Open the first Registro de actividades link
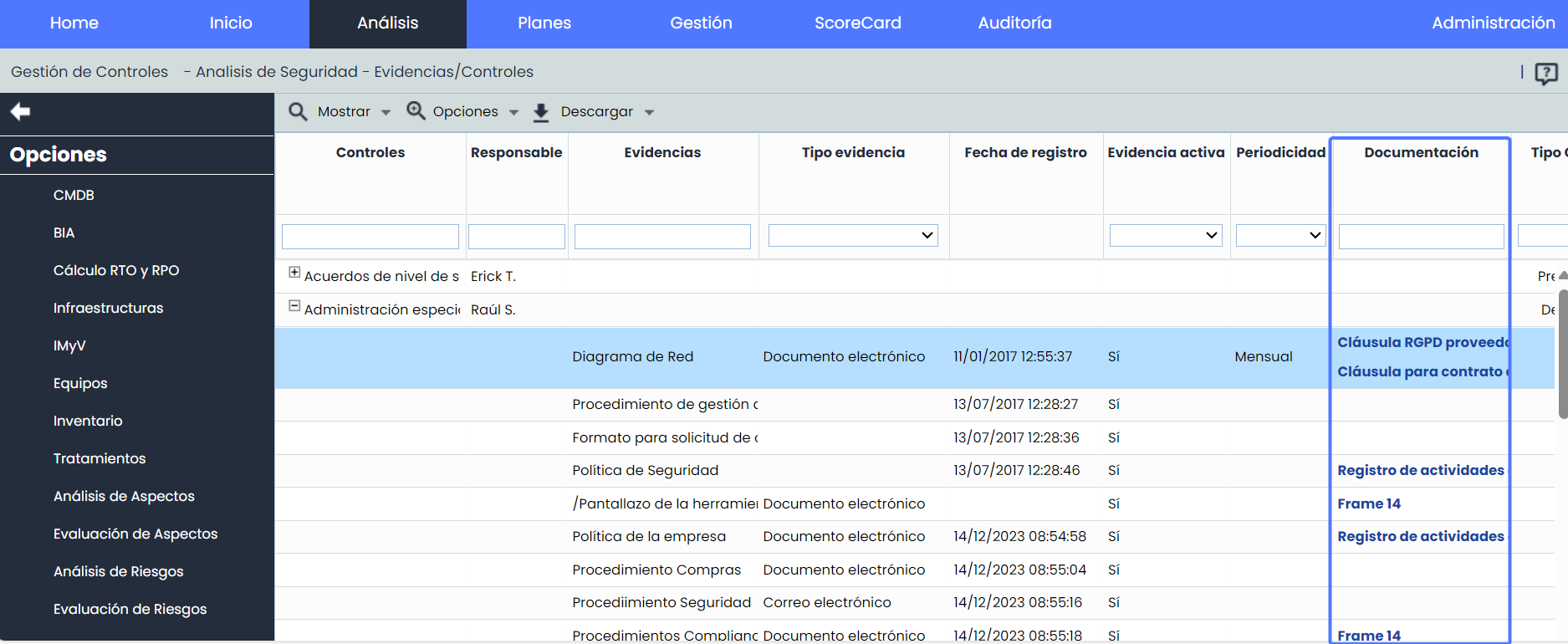Viewport: 1568px width, 644px height. point(1420,470)
